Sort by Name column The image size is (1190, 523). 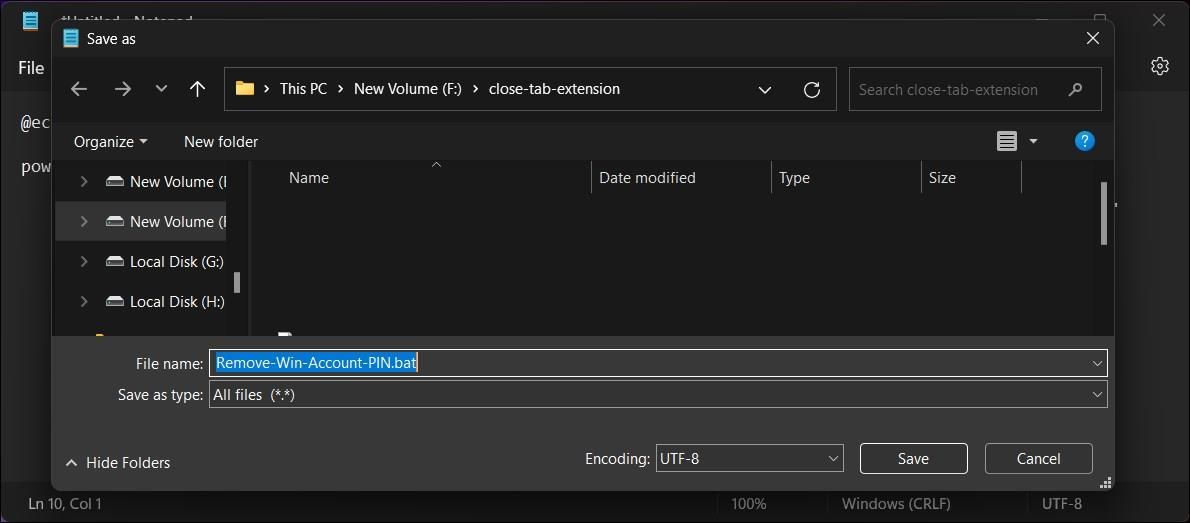309,178
